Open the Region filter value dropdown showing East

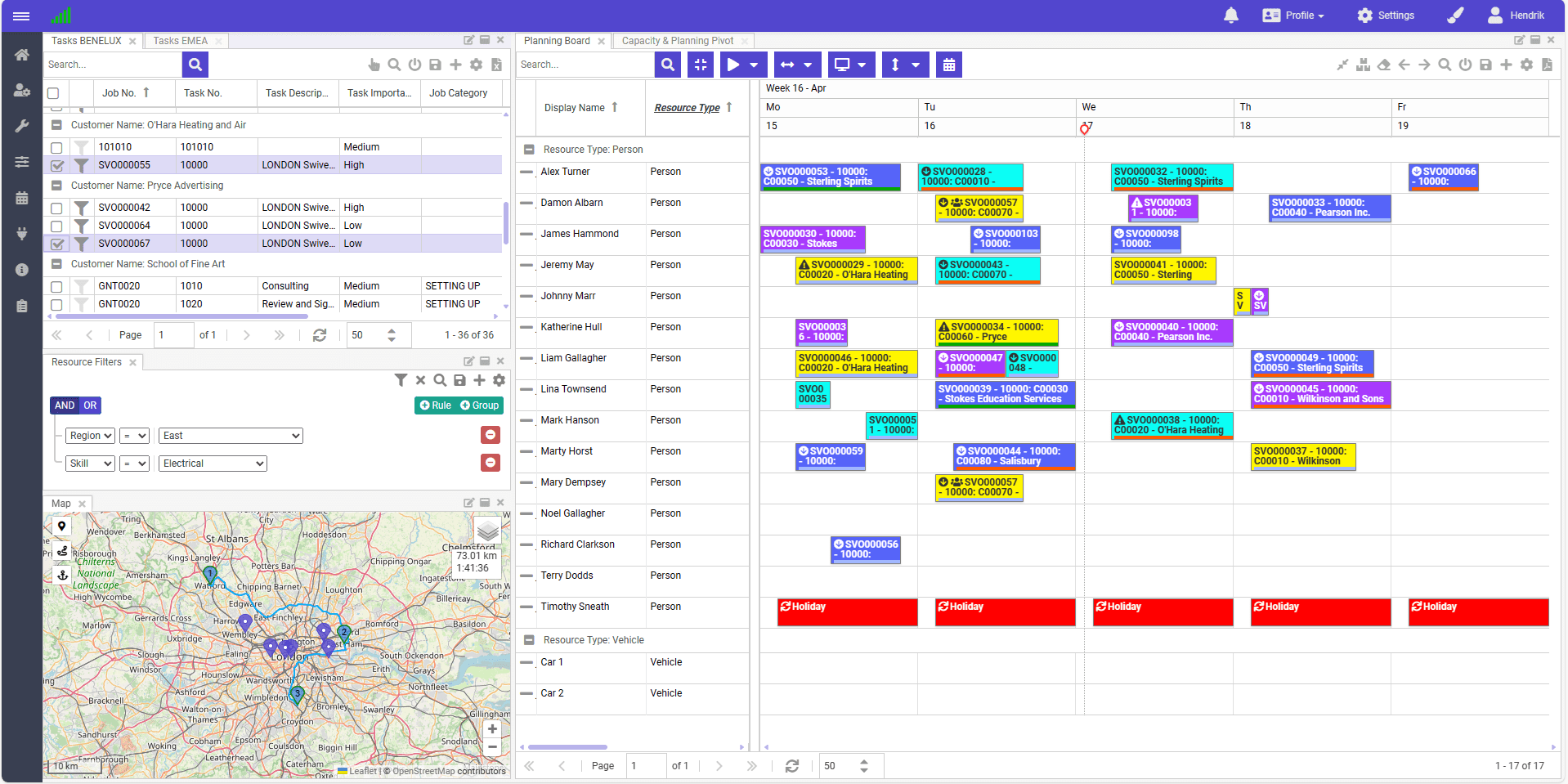point(230,435)
